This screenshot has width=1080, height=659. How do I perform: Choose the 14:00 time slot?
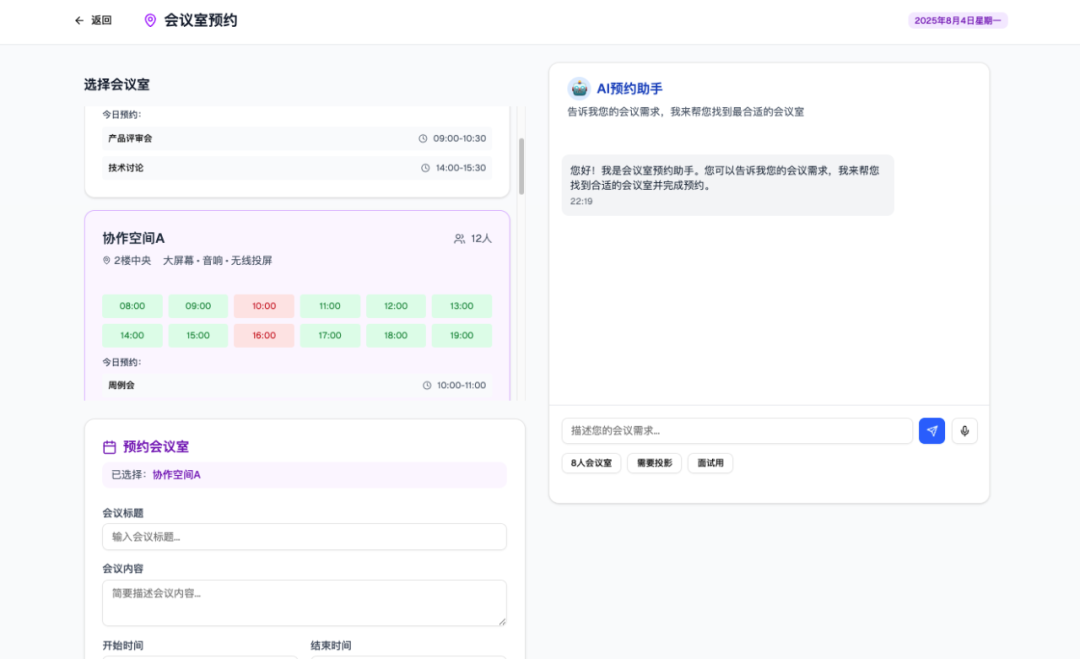coord(132,335)
